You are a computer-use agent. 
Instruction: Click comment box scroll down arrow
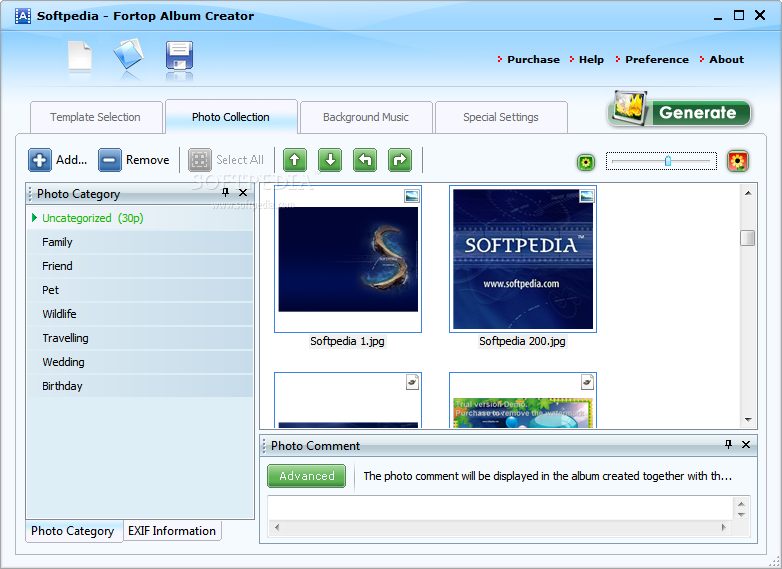[742, 515]
